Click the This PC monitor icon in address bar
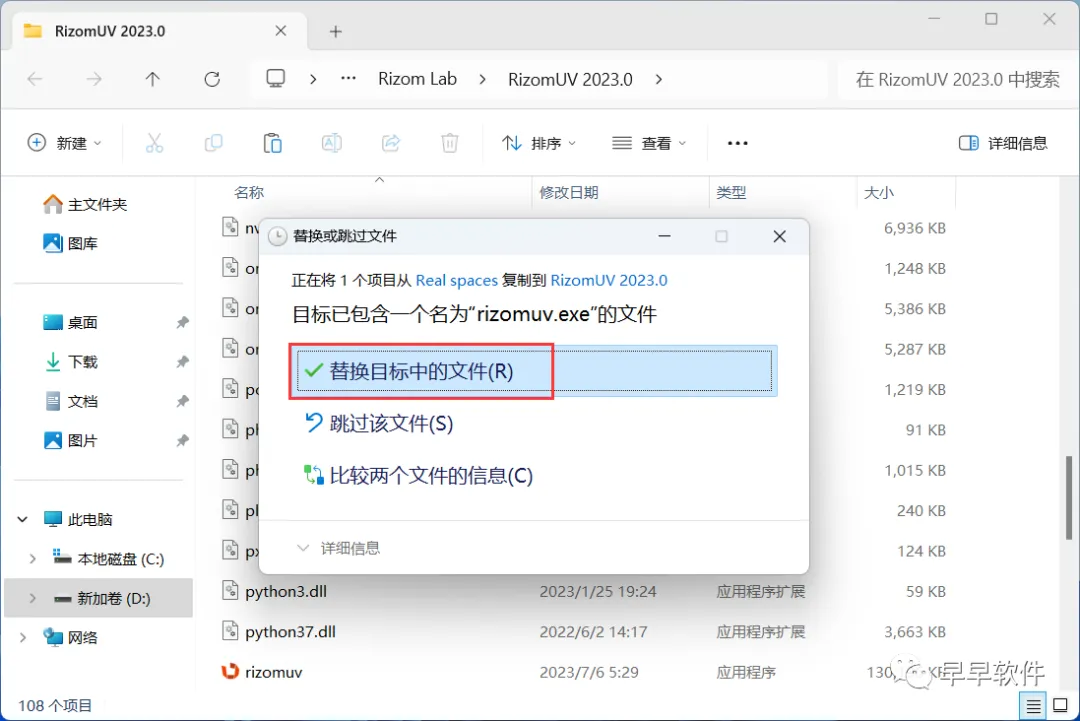 (276, 79)
